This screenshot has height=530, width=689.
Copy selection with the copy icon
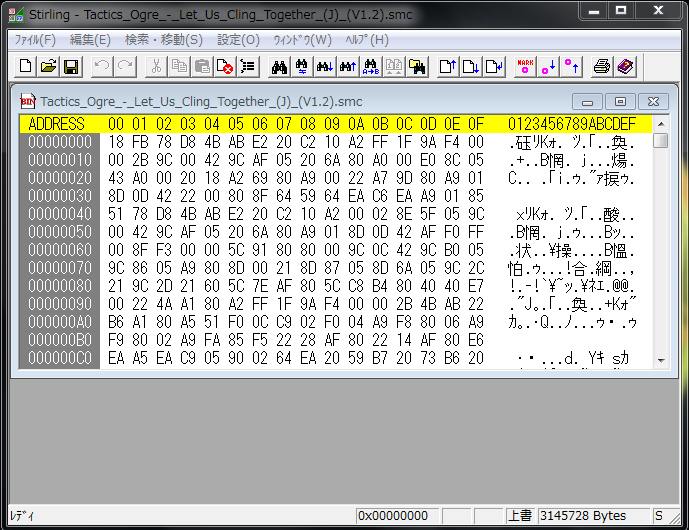click(179, 67)
